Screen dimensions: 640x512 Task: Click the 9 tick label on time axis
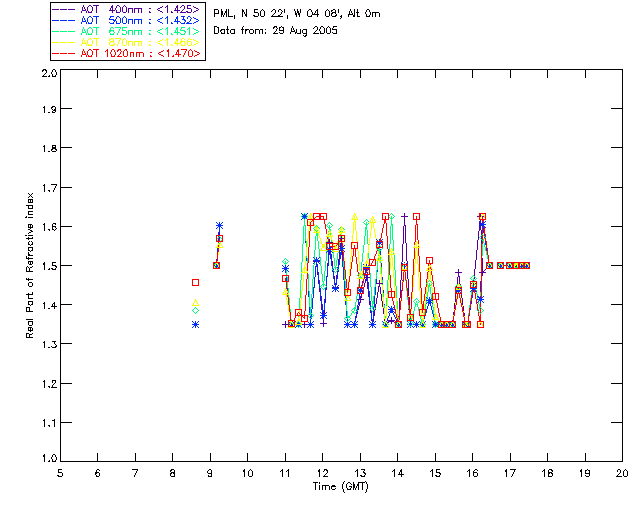coord(210,473)
